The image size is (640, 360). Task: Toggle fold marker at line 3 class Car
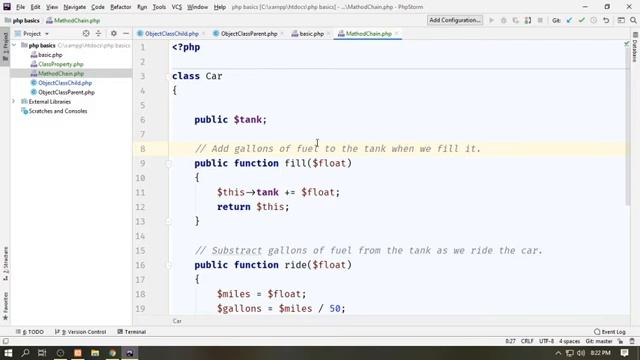(168, 76)
